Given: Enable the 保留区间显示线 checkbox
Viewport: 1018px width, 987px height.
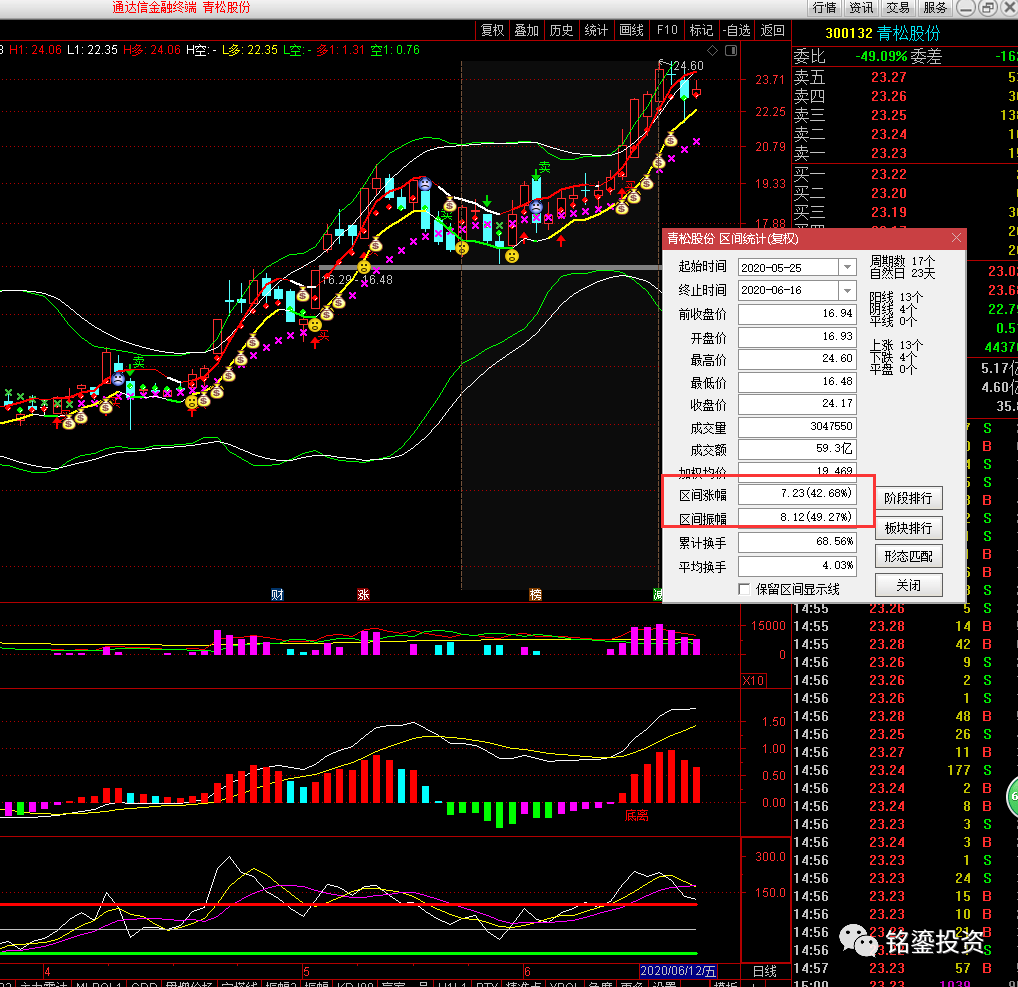Looking at the screenshot, I should pyautogui.click(x=745, y=589).
